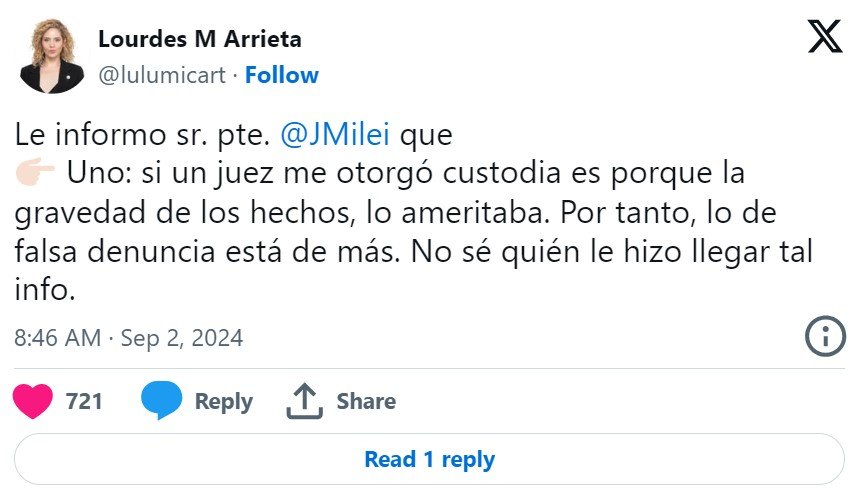Click the 8:46 AM time text
This screenshot has height=491, width=852.
pos(57,338)
